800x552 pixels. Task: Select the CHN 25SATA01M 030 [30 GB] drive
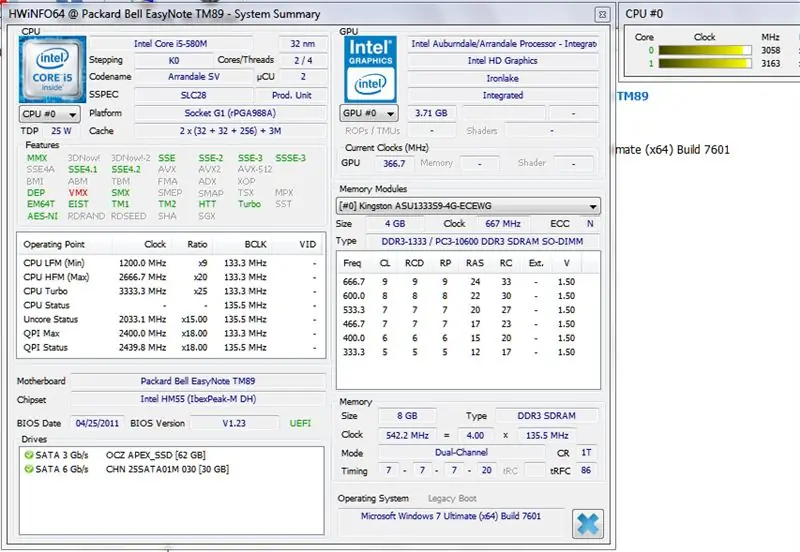pyautogui.click(x=167, y=469)
